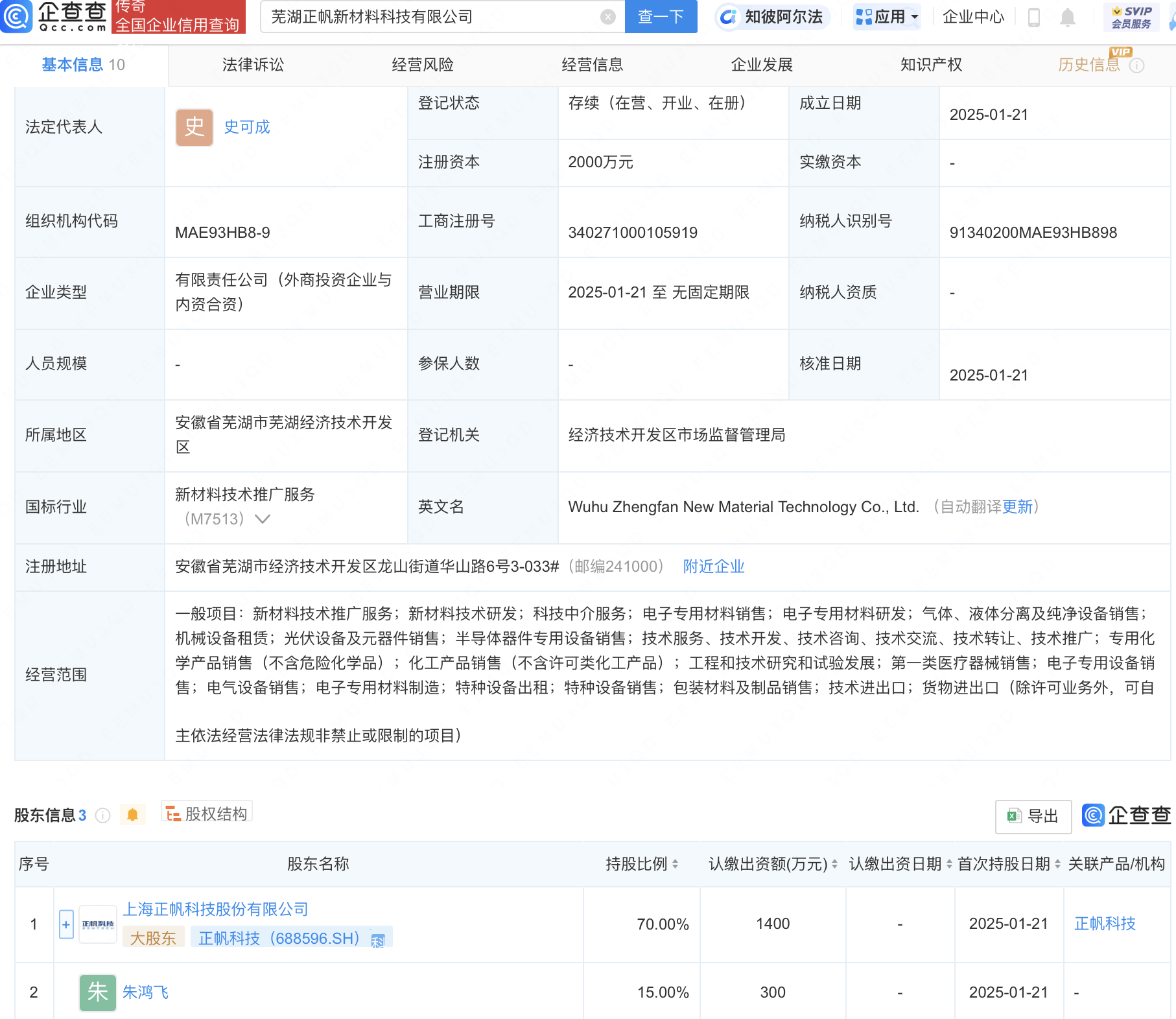Image resolution: width=1176 pixels, height=1019 pixels.
Task: Switch to 企业发展 tab
Action: tap(762, 65)
